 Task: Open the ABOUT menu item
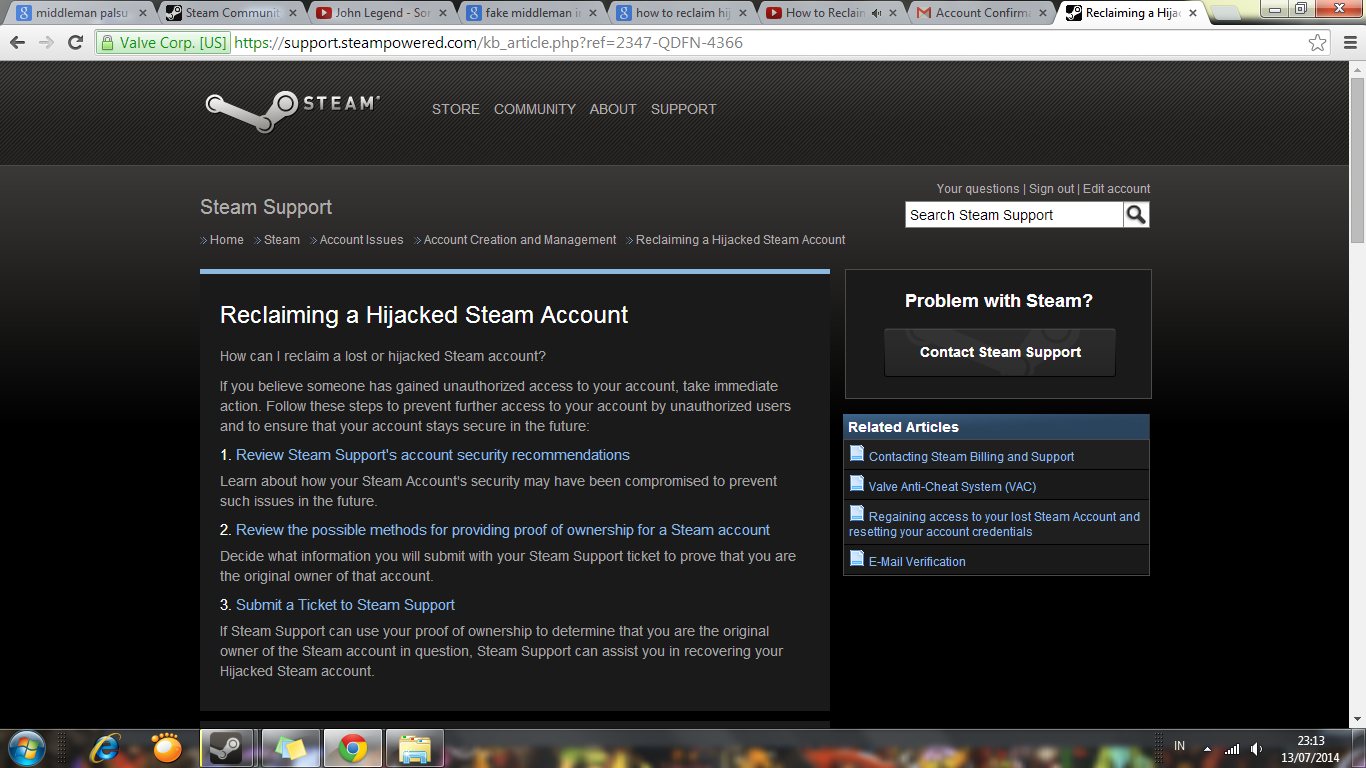coord(613,109)
